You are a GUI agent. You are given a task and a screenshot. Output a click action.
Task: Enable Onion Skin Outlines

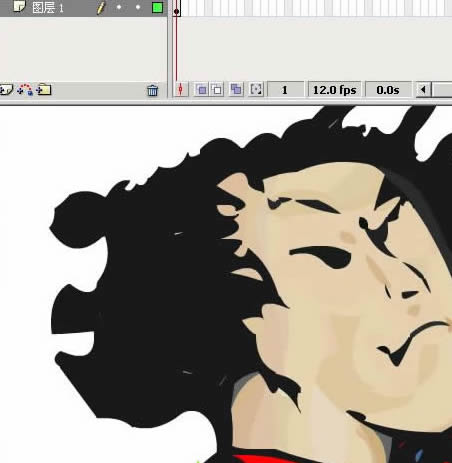217,90
